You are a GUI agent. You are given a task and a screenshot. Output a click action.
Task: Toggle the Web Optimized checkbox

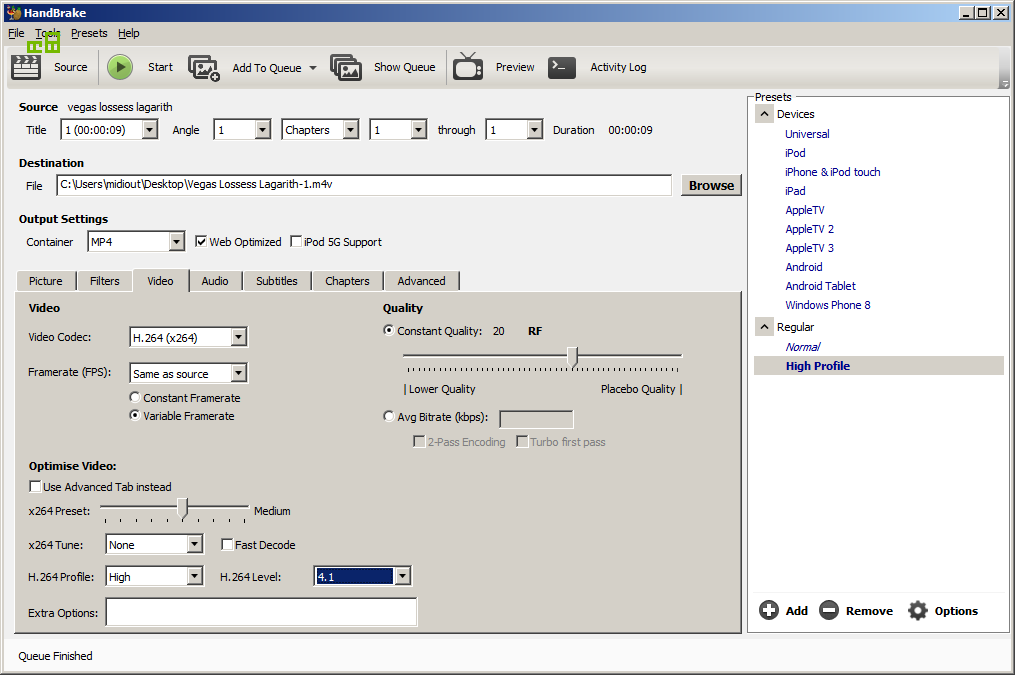point(201,241)
